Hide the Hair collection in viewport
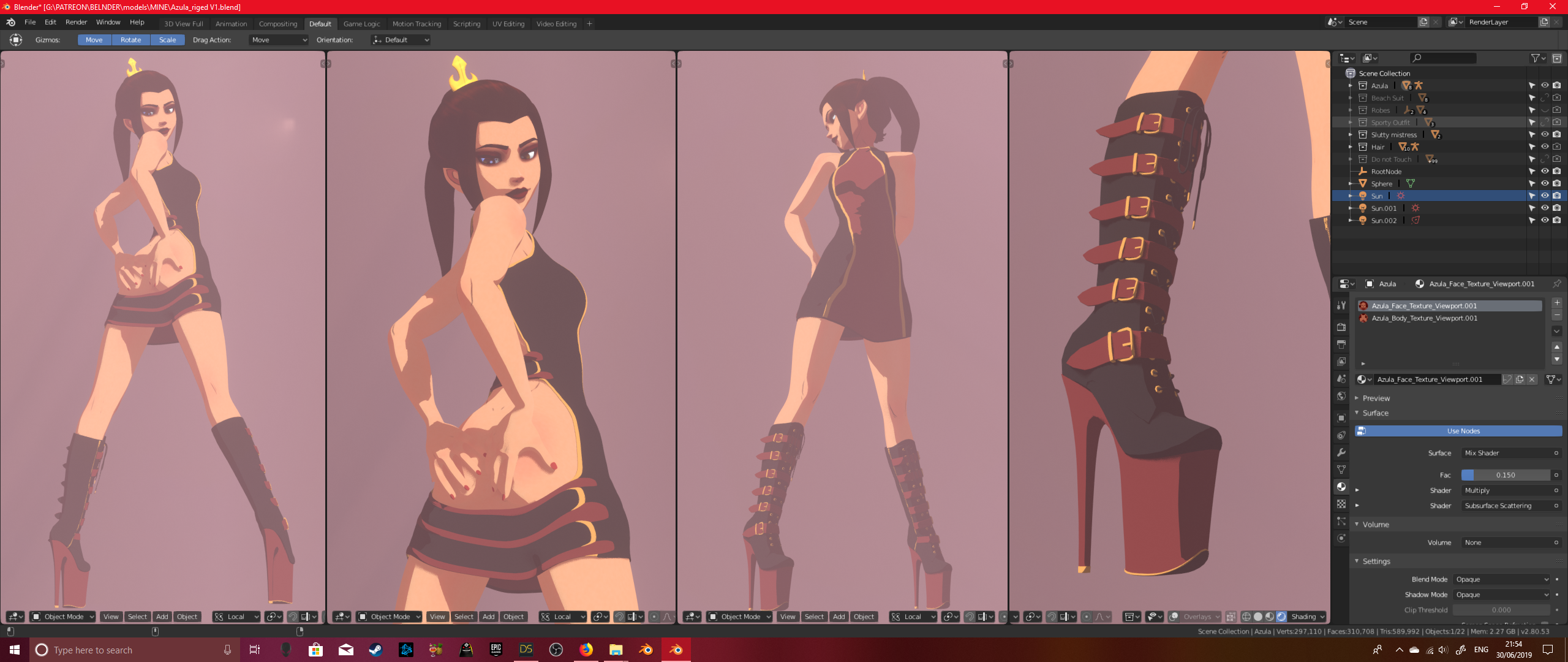 1545,147
